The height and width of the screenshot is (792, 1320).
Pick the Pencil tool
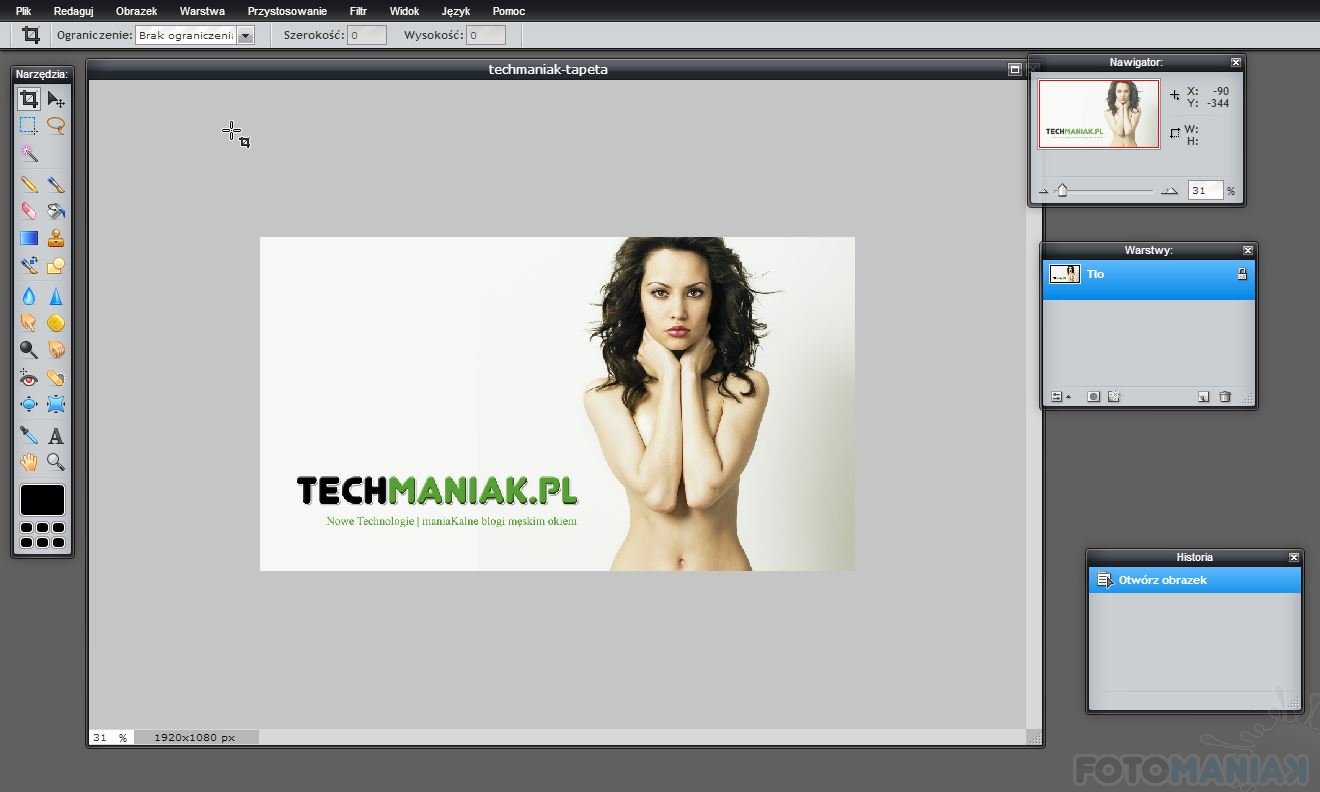click(29, 184)
